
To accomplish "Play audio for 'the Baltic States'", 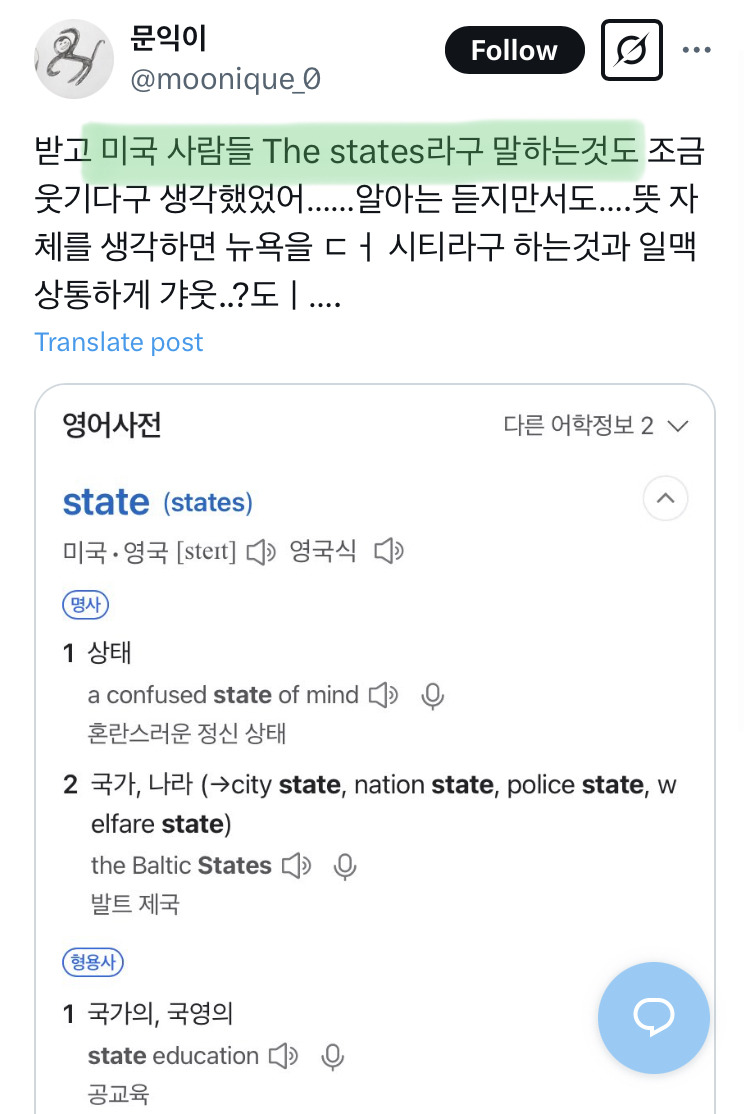I will (297, 865).
